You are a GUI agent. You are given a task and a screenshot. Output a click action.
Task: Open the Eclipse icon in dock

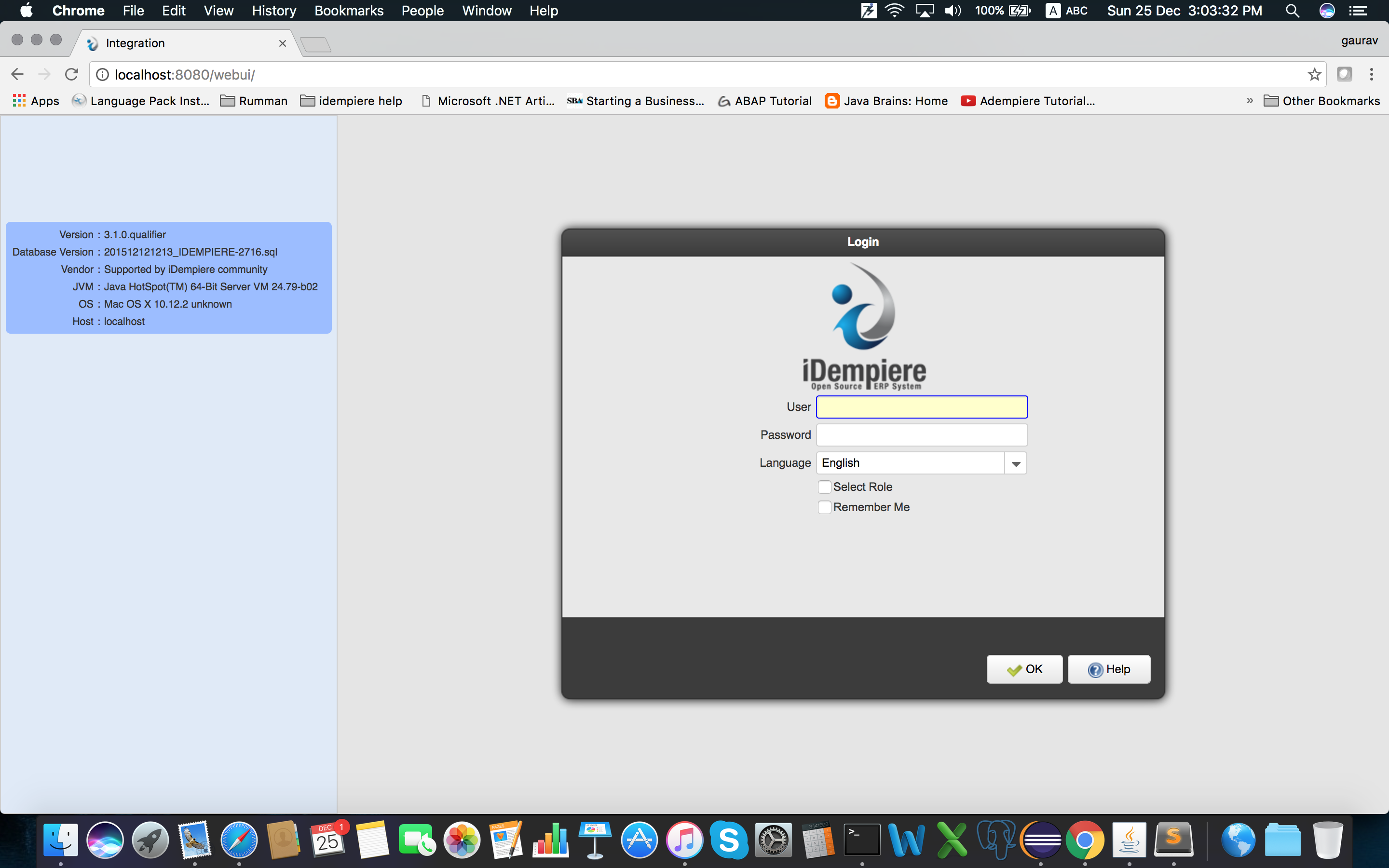click(x=1041, y=840)
